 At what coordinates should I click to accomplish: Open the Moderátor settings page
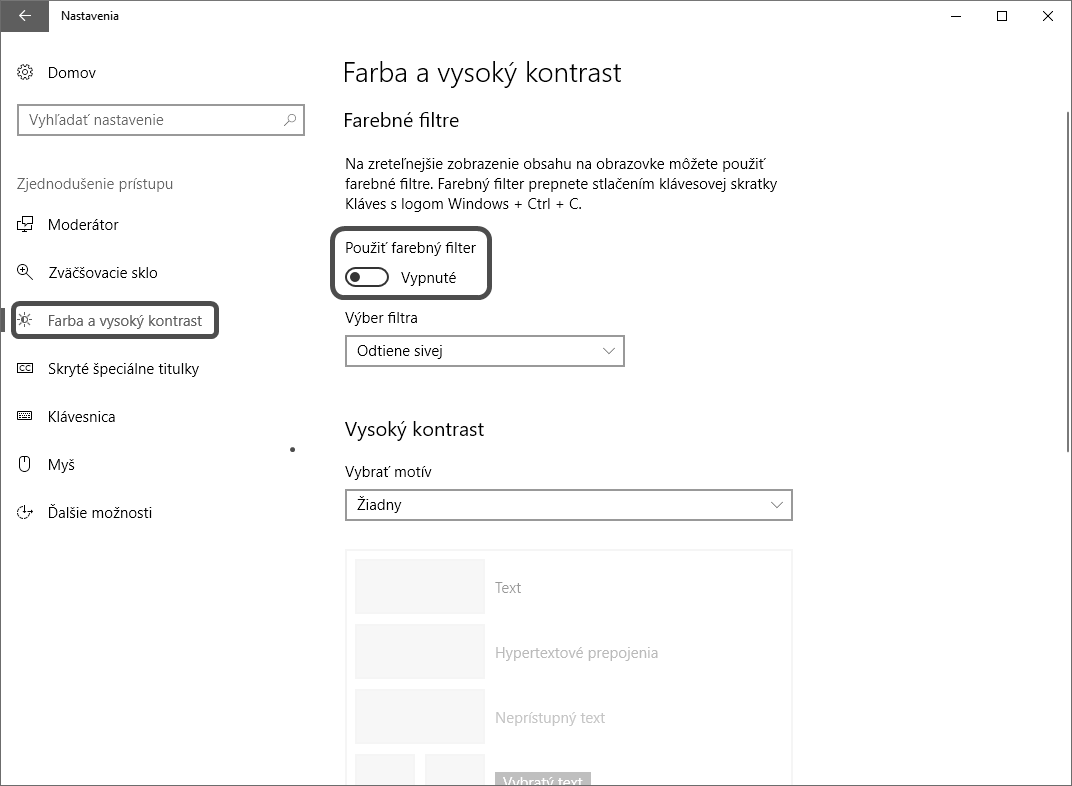point(83,225)
